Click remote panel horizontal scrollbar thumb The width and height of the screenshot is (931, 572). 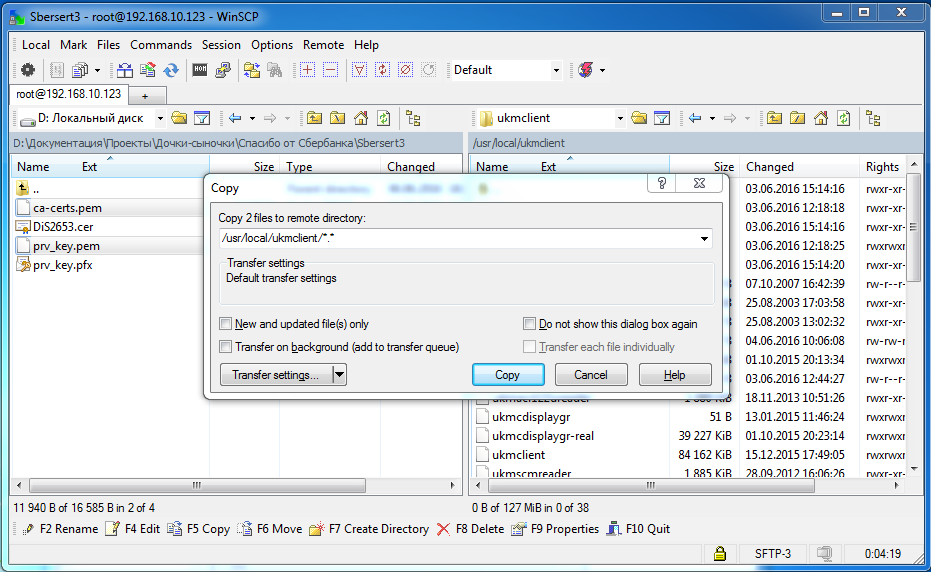point(651,485)
